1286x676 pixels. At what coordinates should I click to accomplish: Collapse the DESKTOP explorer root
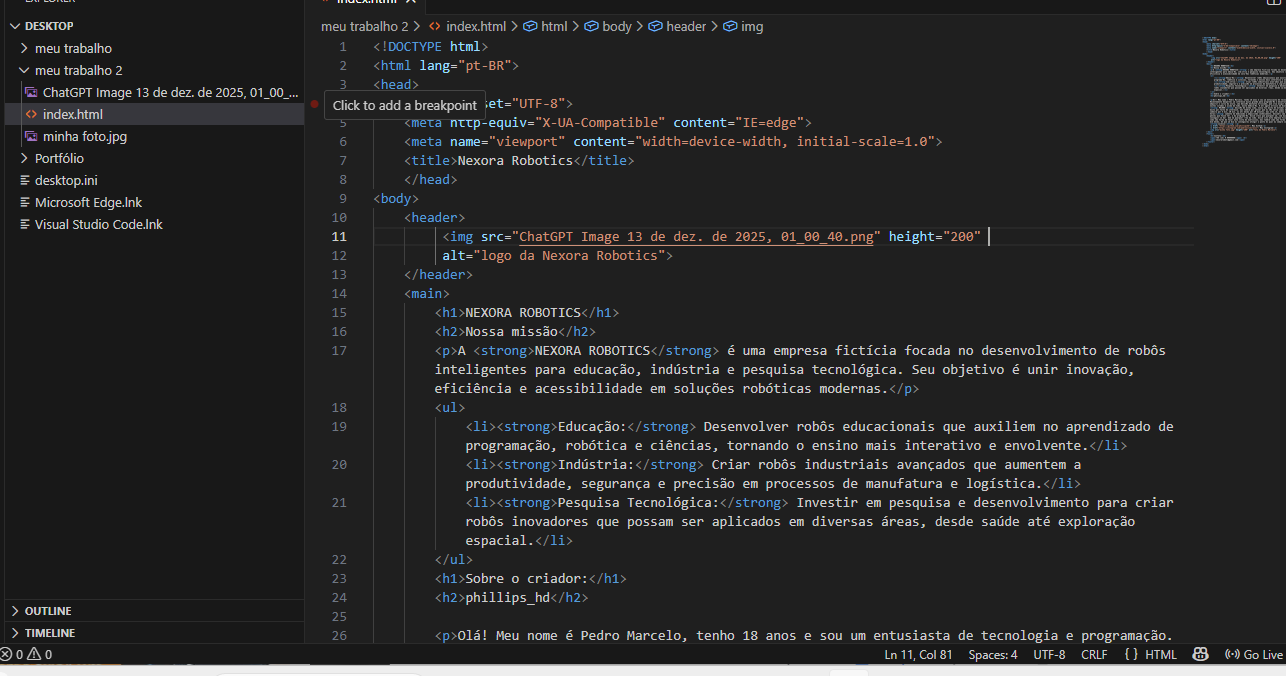click(48, 26)
